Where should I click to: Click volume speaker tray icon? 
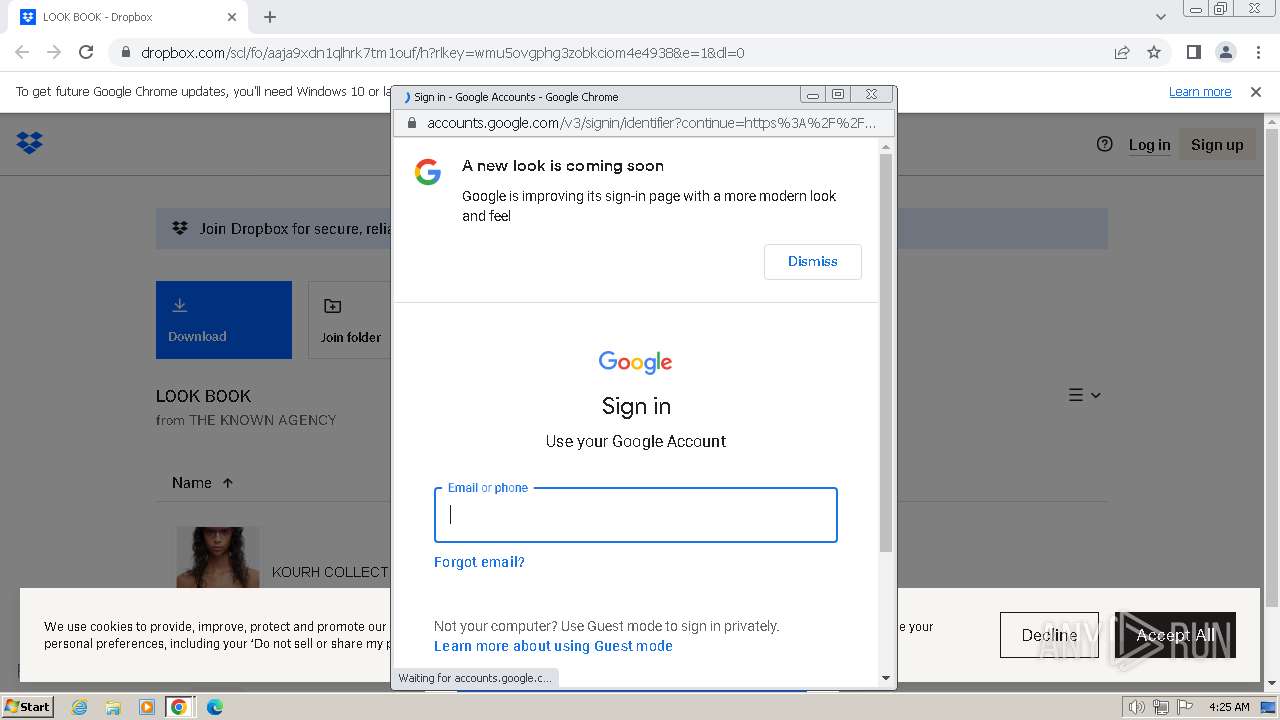click(1137, 707)
